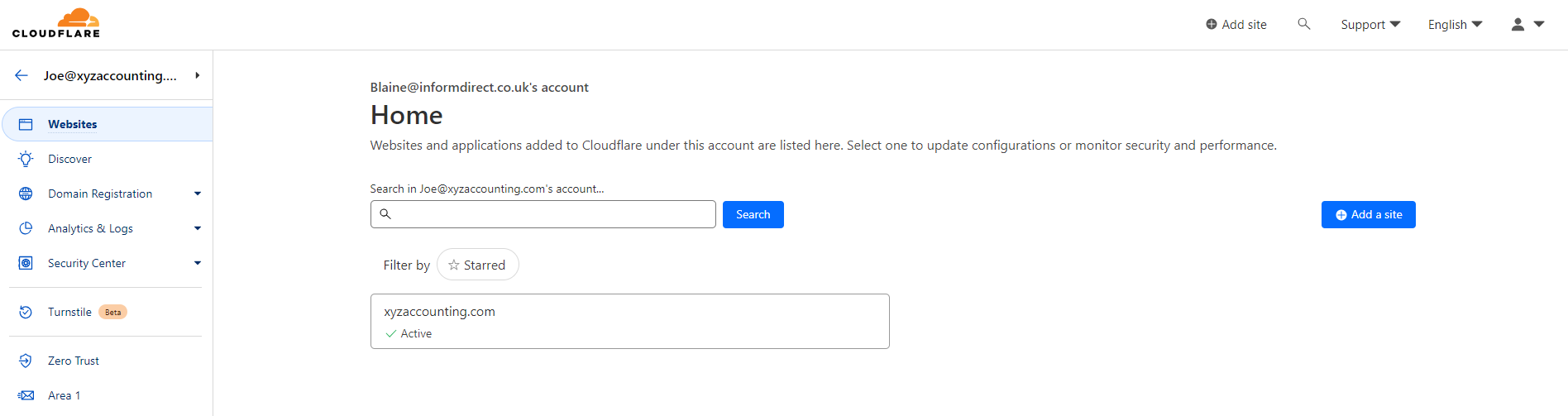
Task: Click the Beta badge next to Turnstile
Action: 113,312
